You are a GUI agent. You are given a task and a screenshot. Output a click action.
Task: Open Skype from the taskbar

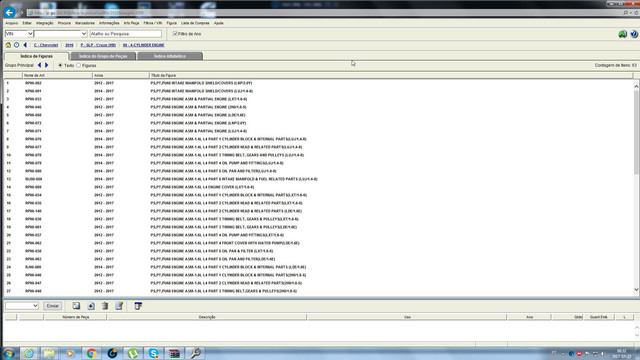153,353
